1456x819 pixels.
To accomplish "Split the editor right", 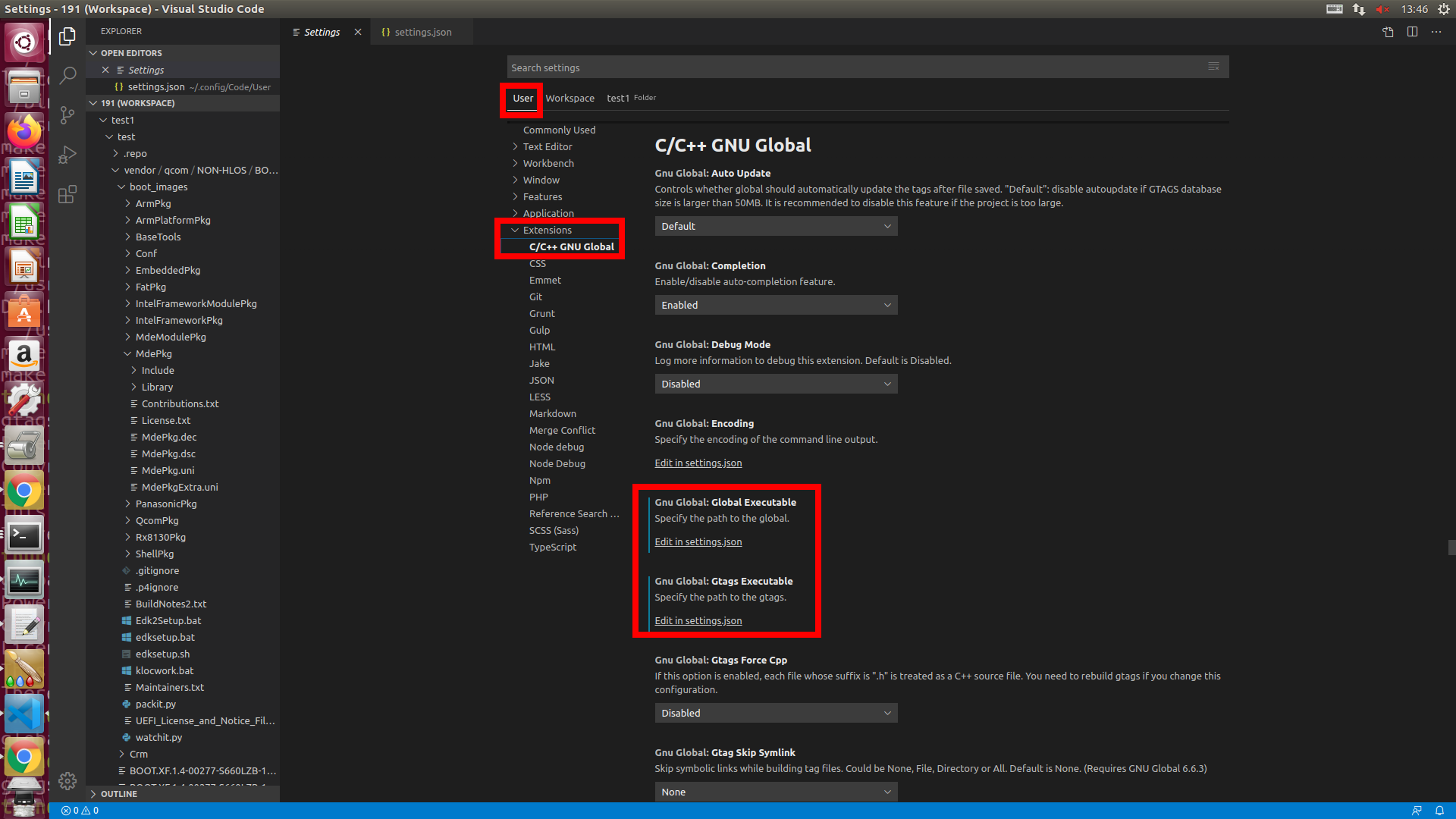I will point(1412,32).
